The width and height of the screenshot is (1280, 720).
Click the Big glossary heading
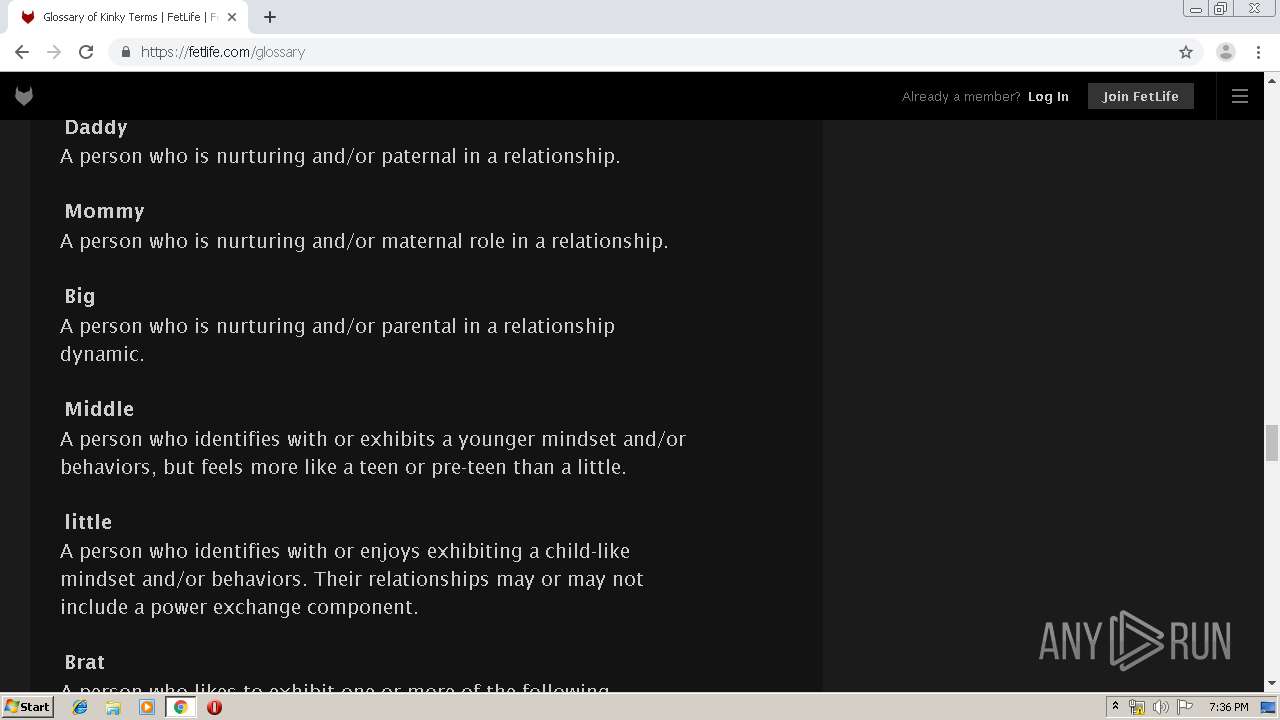pos(80,296)
